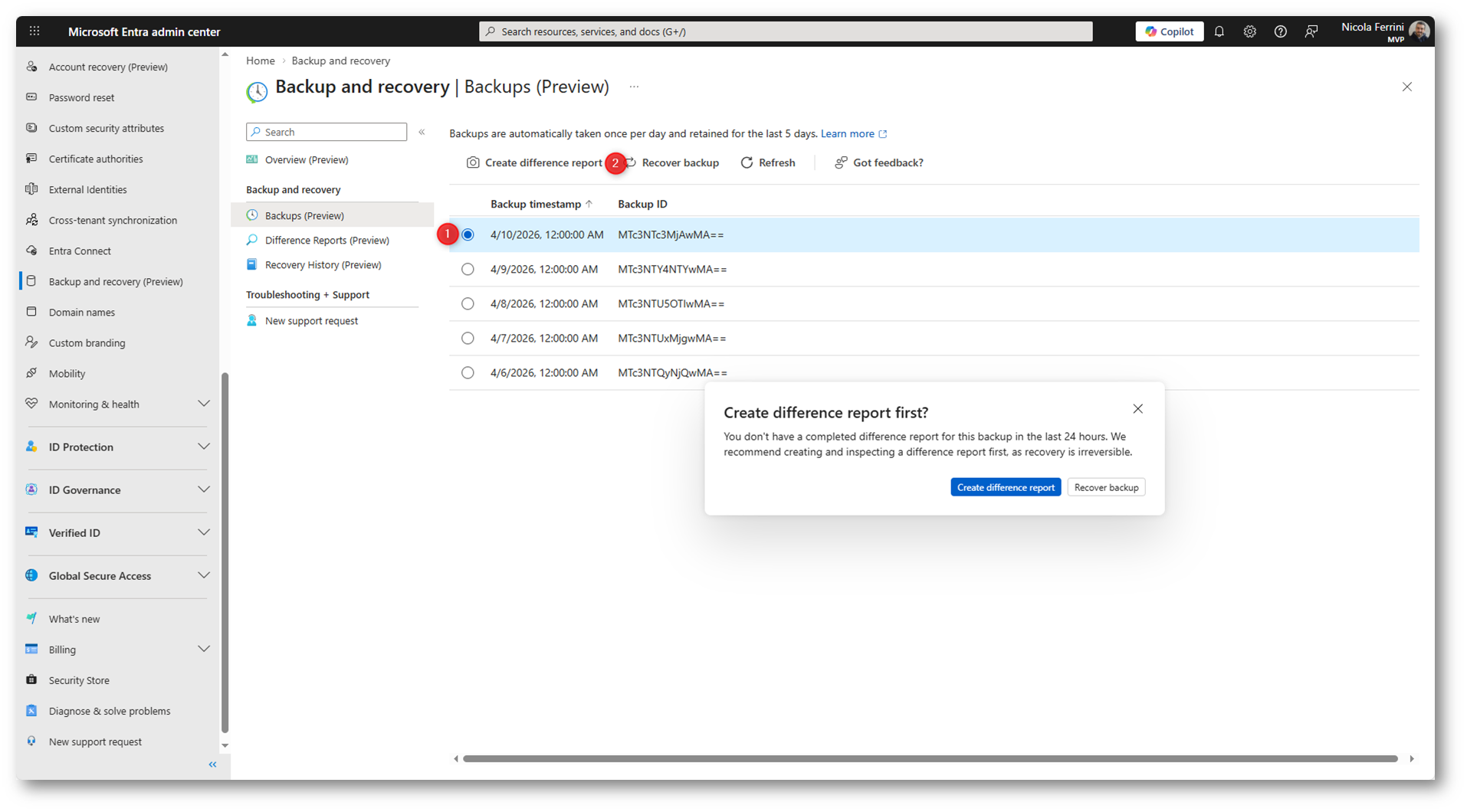
Task: Click Create difference report in the toolbar
Action: 534,162
